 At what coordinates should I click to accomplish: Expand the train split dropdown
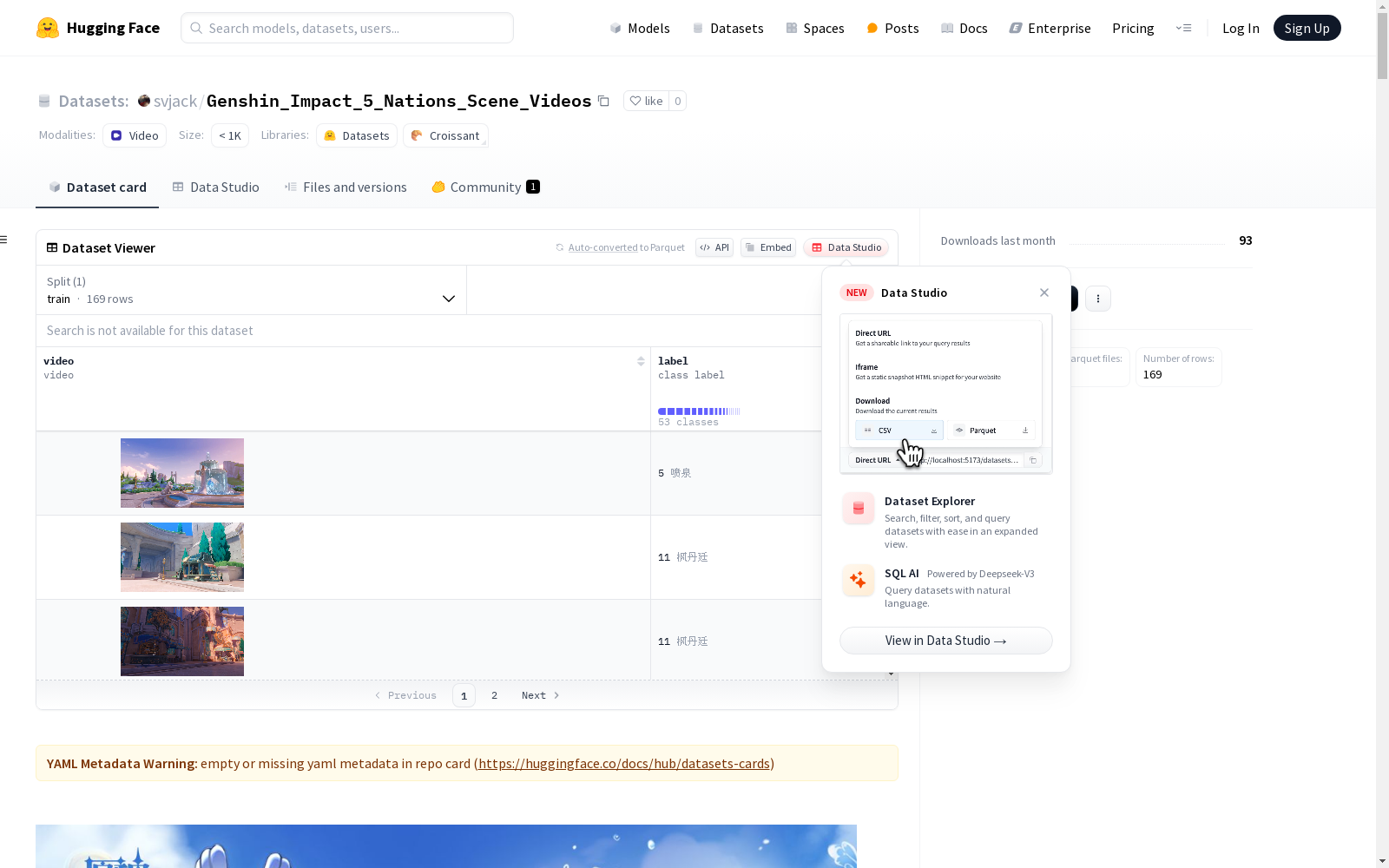click(251, 290)
